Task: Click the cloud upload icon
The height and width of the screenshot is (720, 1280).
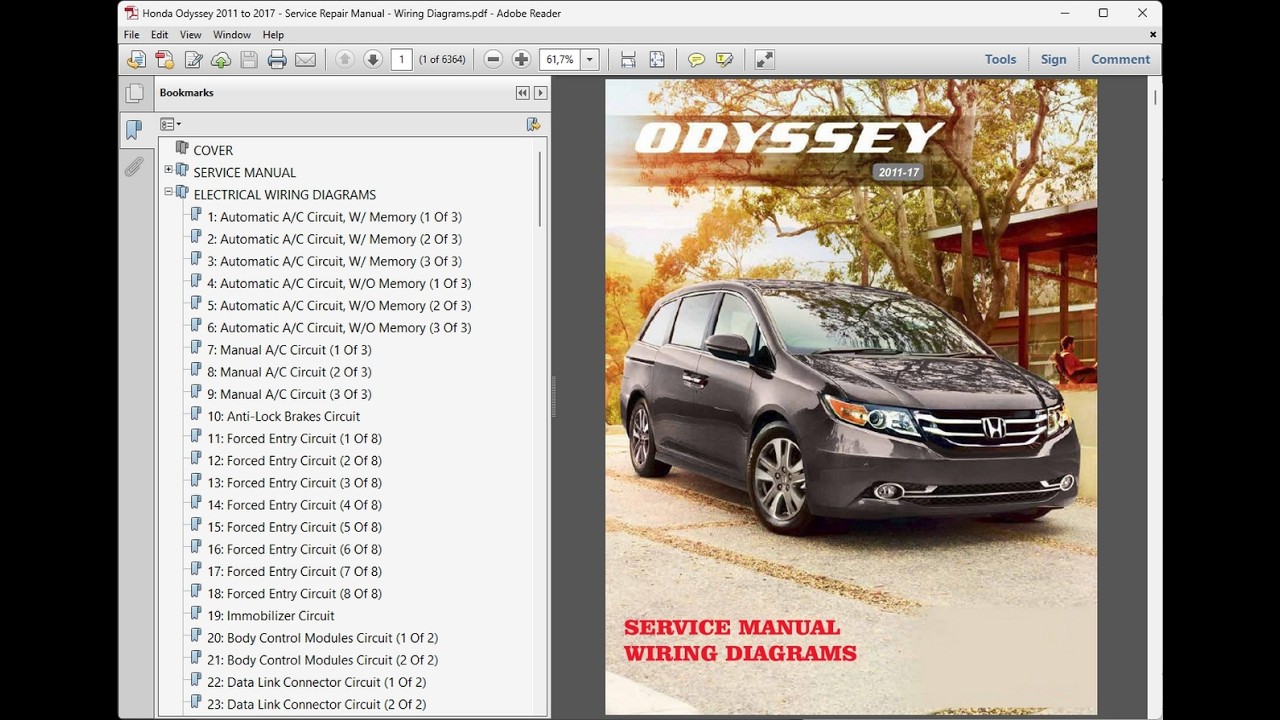Action: point(221,60)
